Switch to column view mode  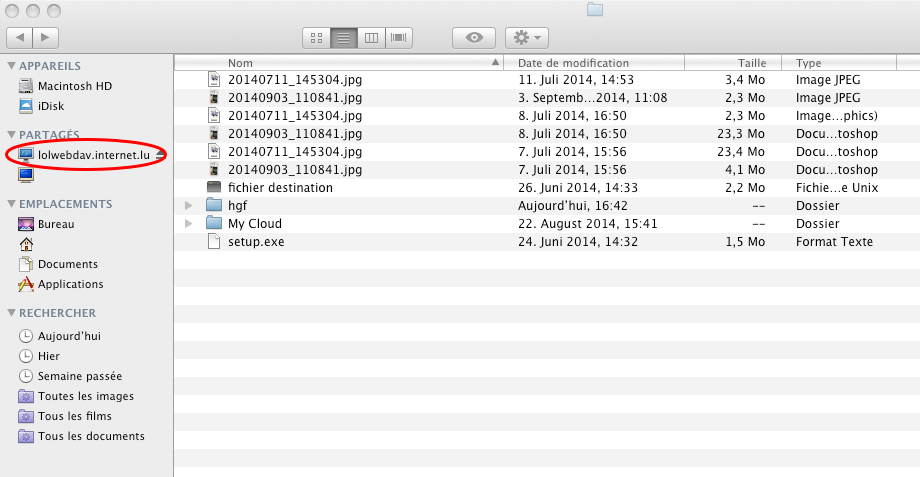coord(371,38)
